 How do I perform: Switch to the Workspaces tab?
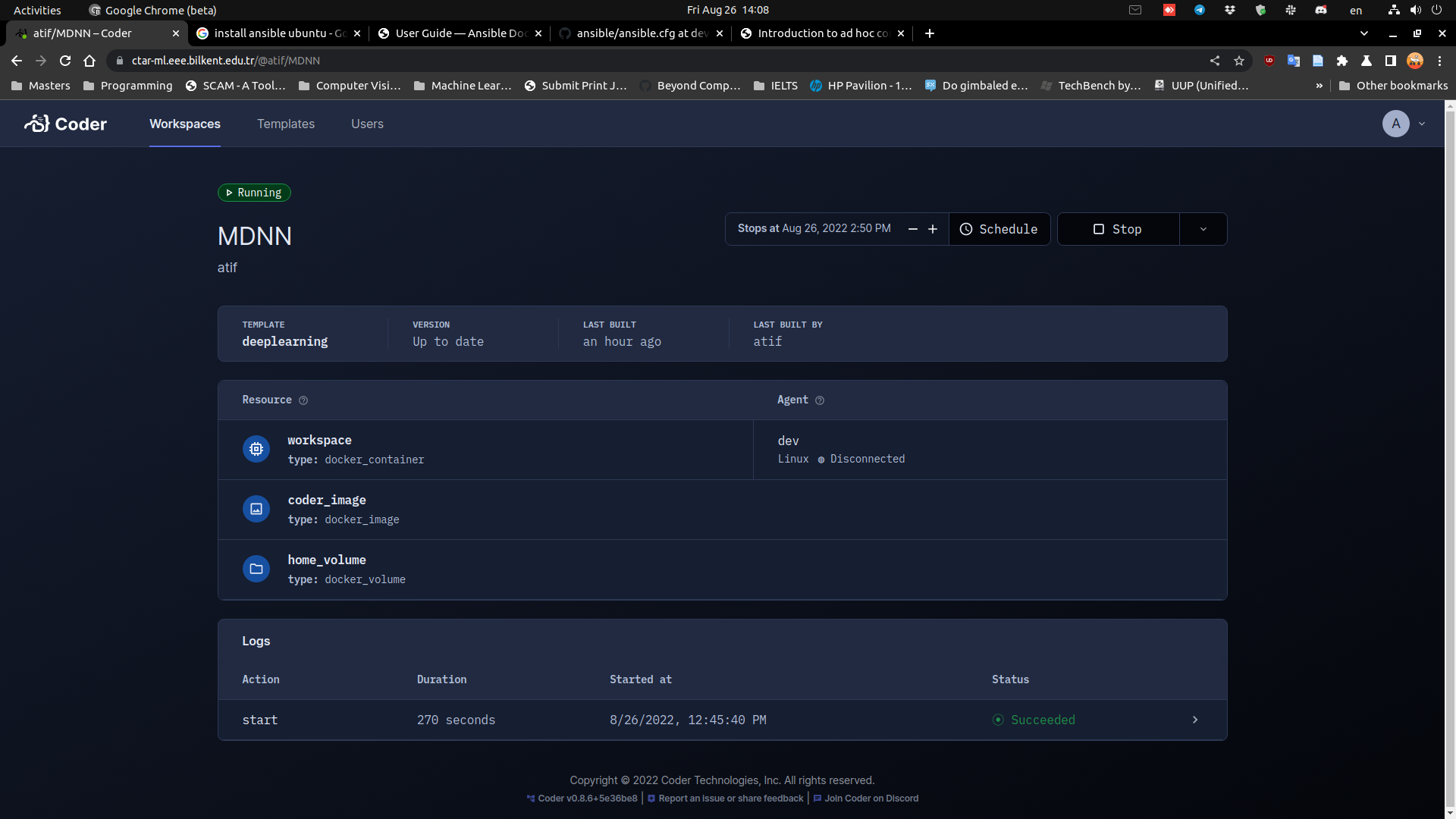coord(185,124)
